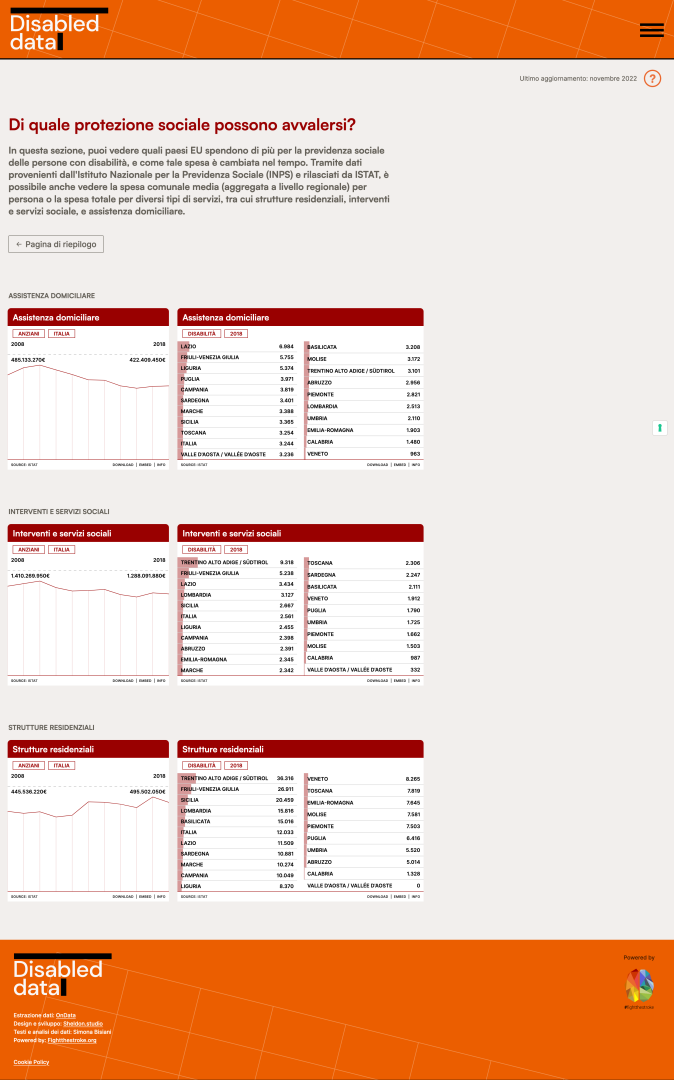Image resolution: width=674 pixels, height=1080 pixels.
Task: Open ANZIANI filter in Assistenza domiciliare chart
Action: coord(29,333)
